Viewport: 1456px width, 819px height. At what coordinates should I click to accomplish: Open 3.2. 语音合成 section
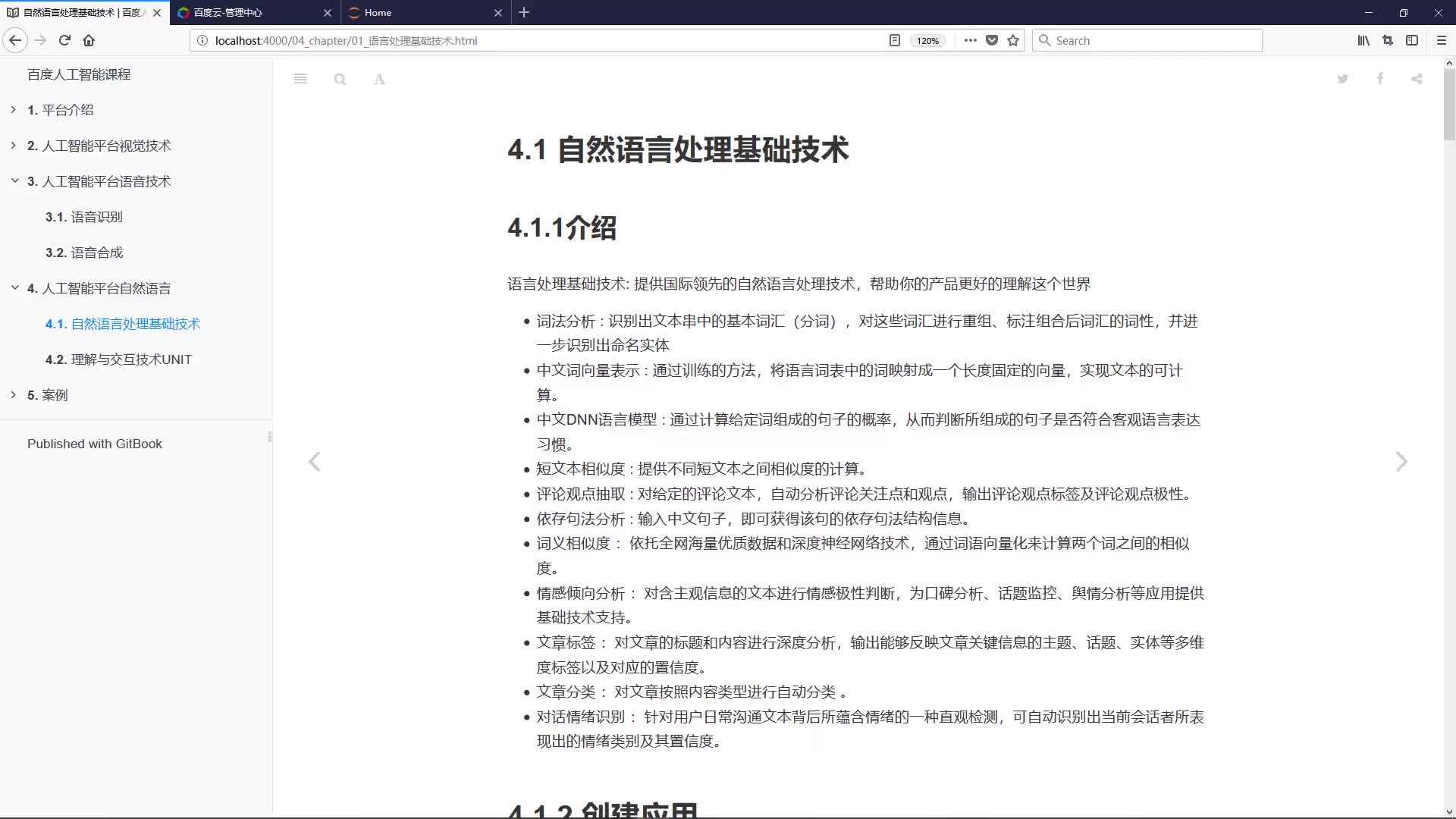click(84, 253)
